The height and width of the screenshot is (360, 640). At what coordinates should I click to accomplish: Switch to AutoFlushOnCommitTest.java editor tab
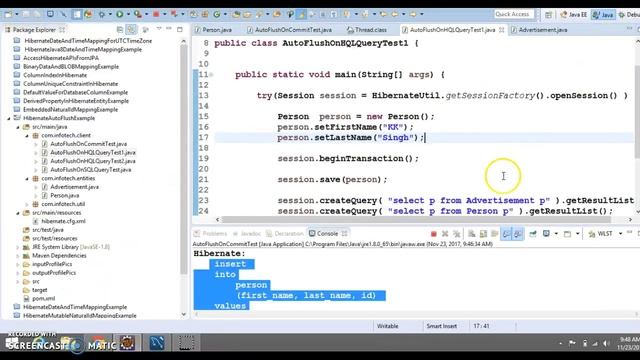point(289,30)
